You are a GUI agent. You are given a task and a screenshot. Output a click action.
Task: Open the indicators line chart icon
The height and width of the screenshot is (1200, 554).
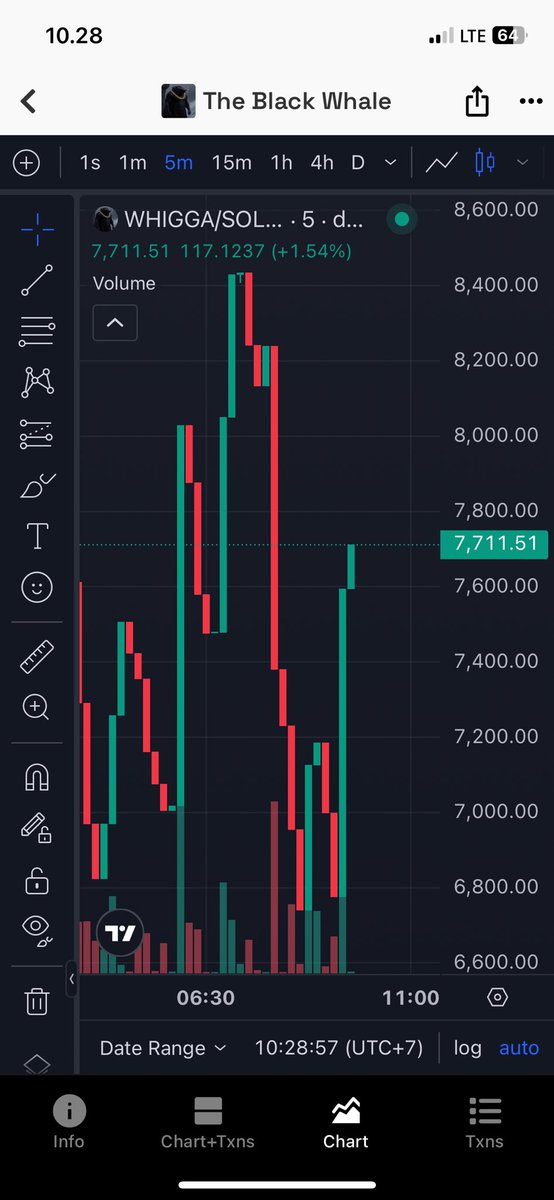[x=441, y=162]
